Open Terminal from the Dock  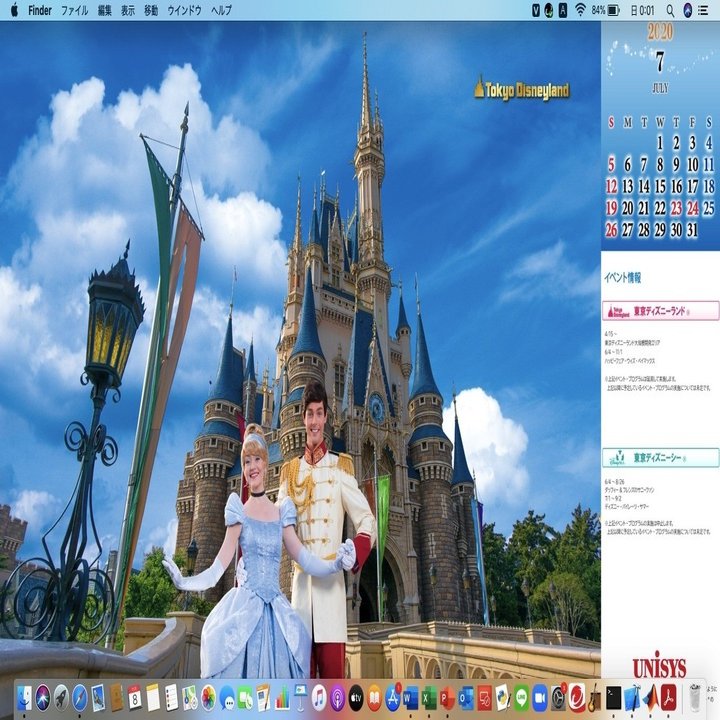coord(613,698)
